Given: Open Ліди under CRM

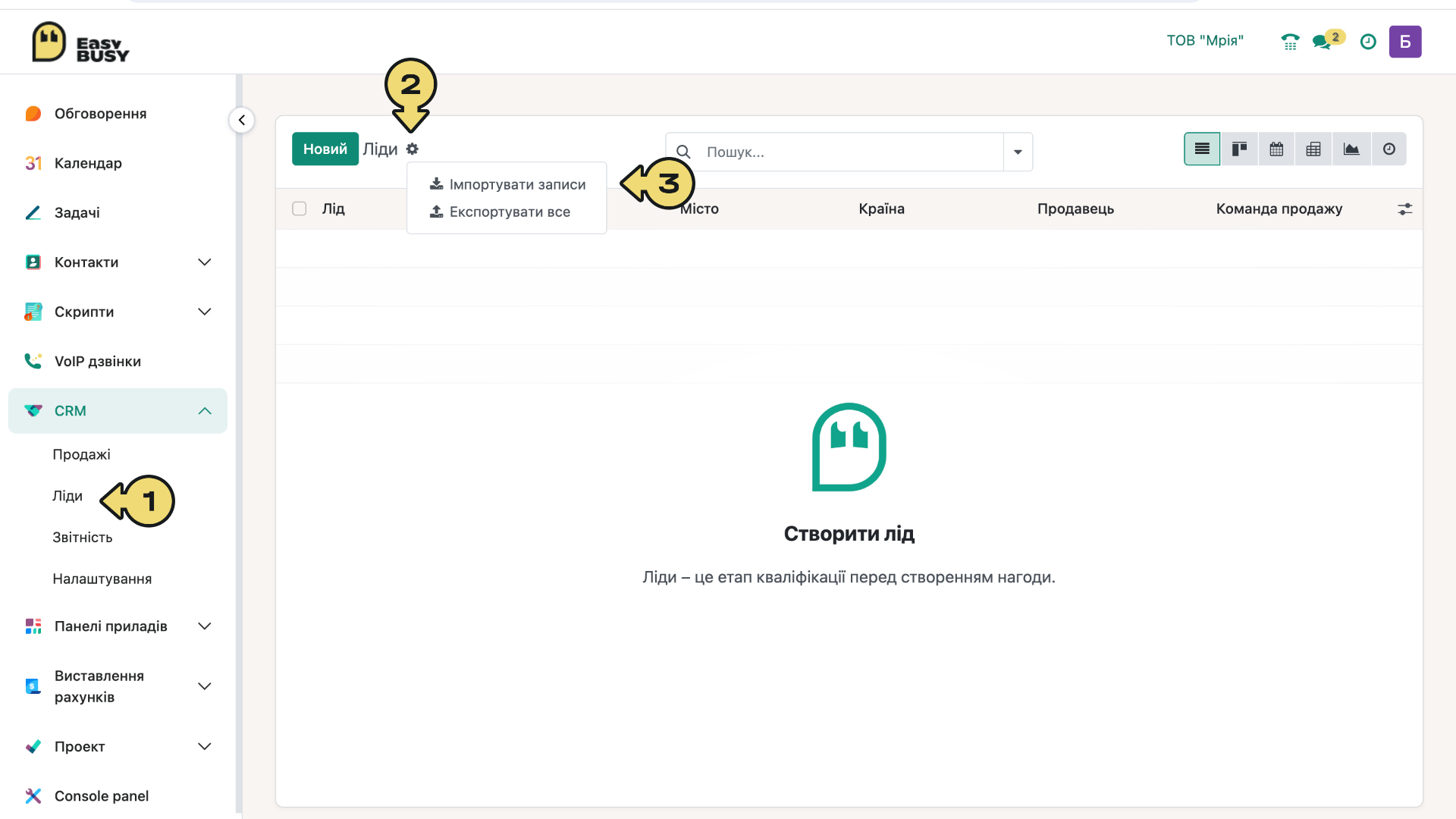Looking at the screenshot, I should (x=67, y=496).
